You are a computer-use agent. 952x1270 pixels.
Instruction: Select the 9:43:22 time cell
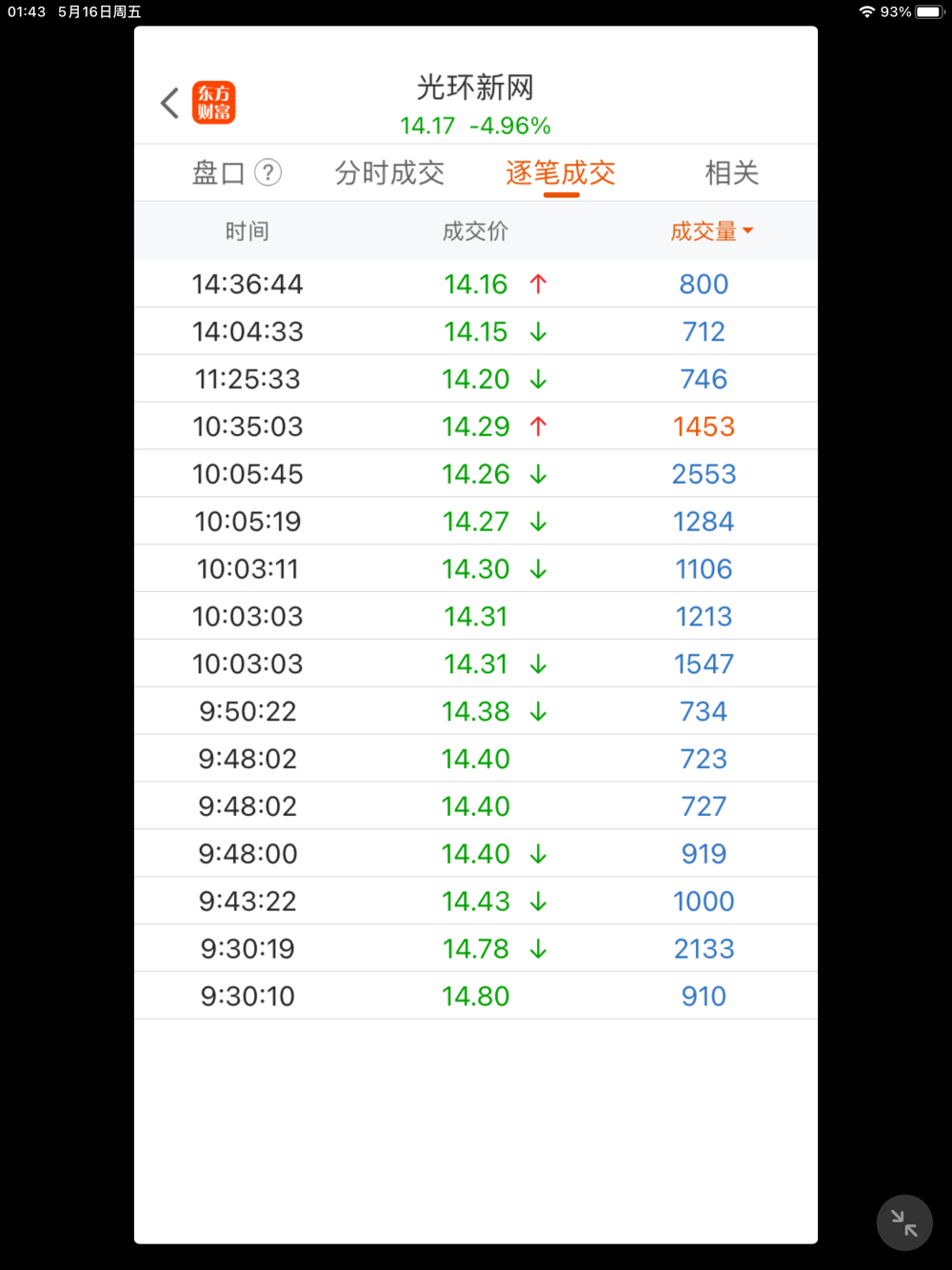(x=248, y=902)
